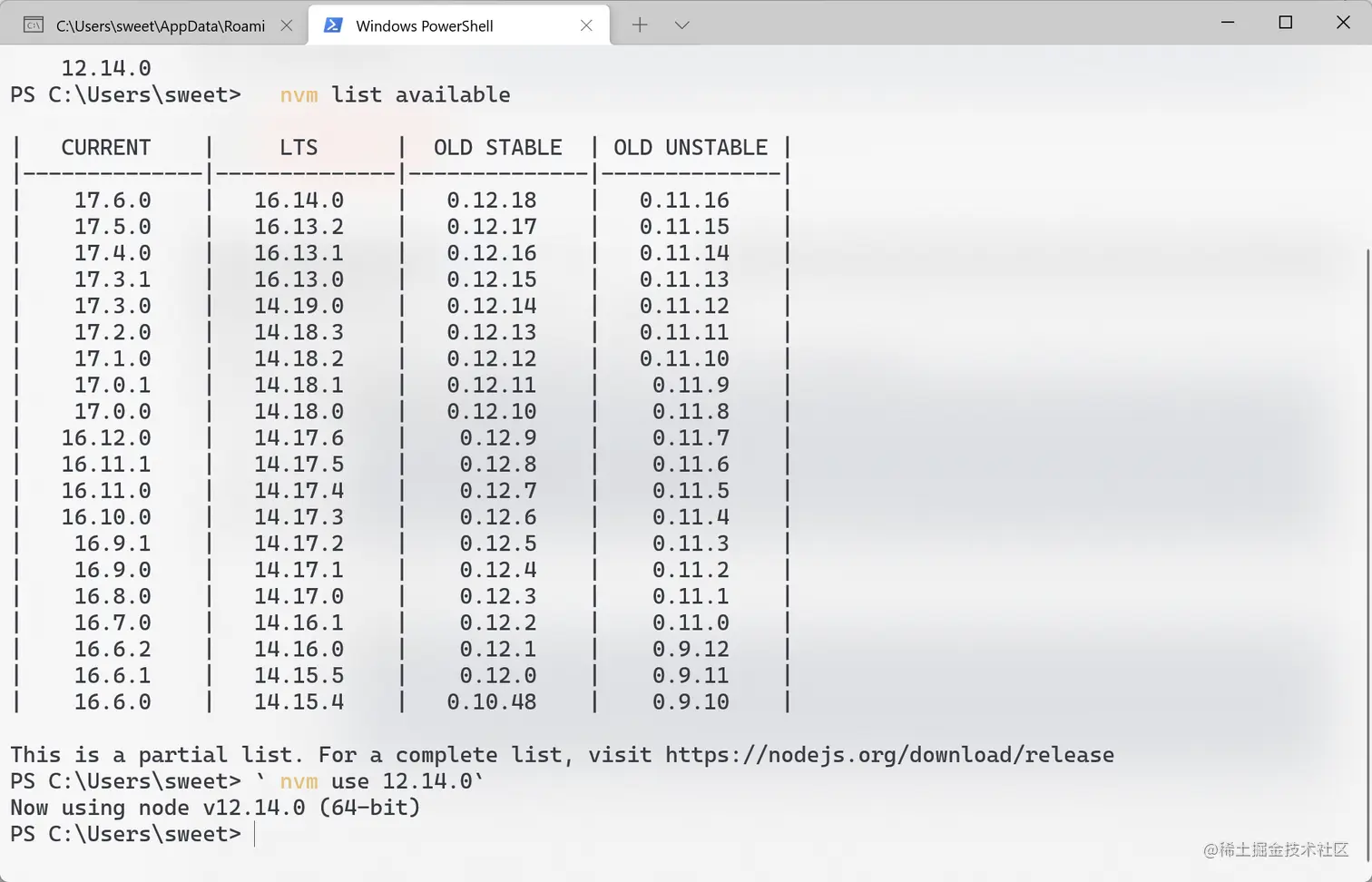The width and height of the screenshot is (1372, 882).
Task: Maximize the terminal window
Action: point(1286,22)
